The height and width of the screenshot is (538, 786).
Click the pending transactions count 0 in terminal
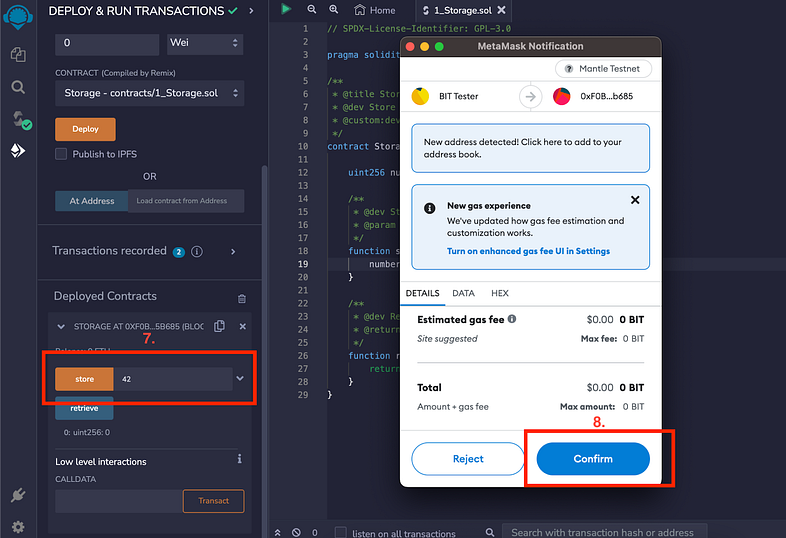pyautogui.click(x=315, y=532)
